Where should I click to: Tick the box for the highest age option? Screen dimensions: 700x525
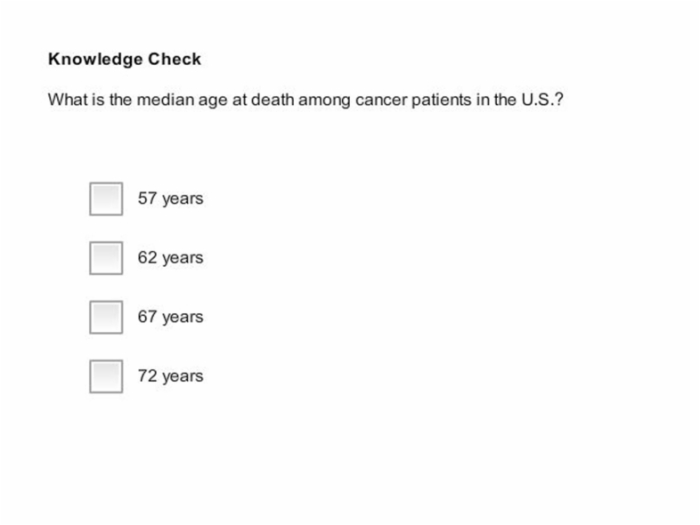[x=106, y=376]
